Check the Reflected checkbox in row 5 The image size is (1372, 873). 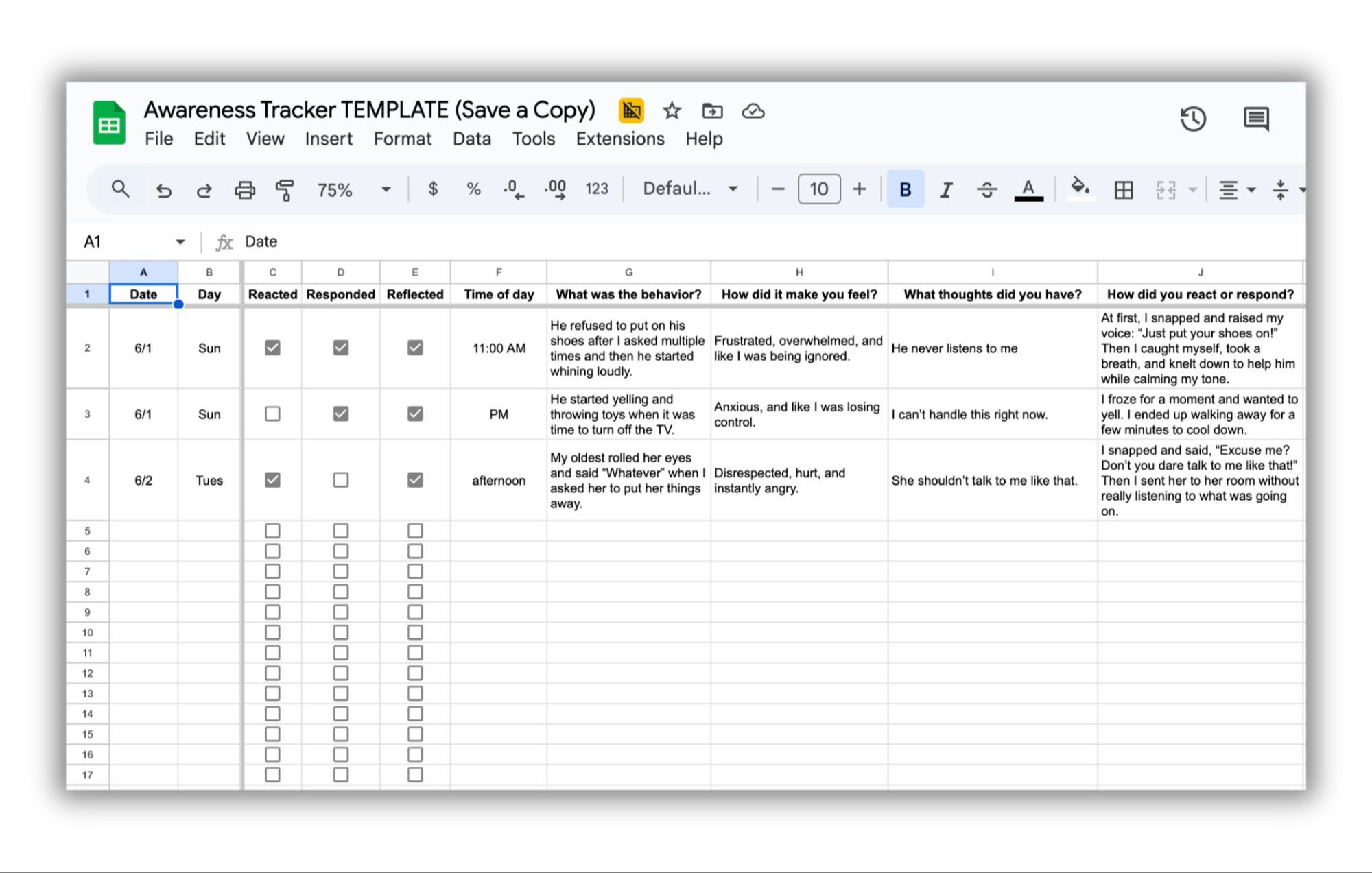pyautogui.click(x=414, y=531)
